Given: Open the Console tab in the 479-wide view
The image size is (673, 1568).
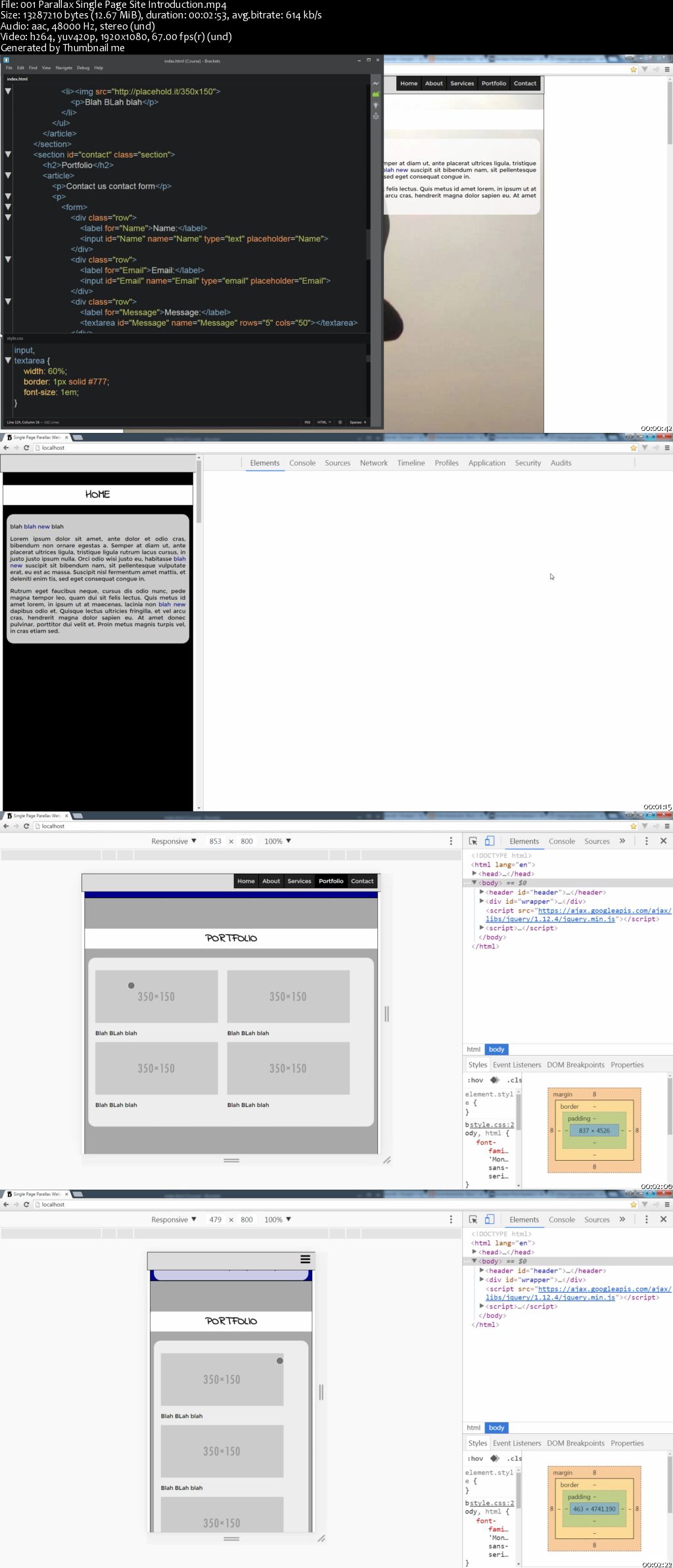Looking at the screenshot, I should tap(562, 1219).
